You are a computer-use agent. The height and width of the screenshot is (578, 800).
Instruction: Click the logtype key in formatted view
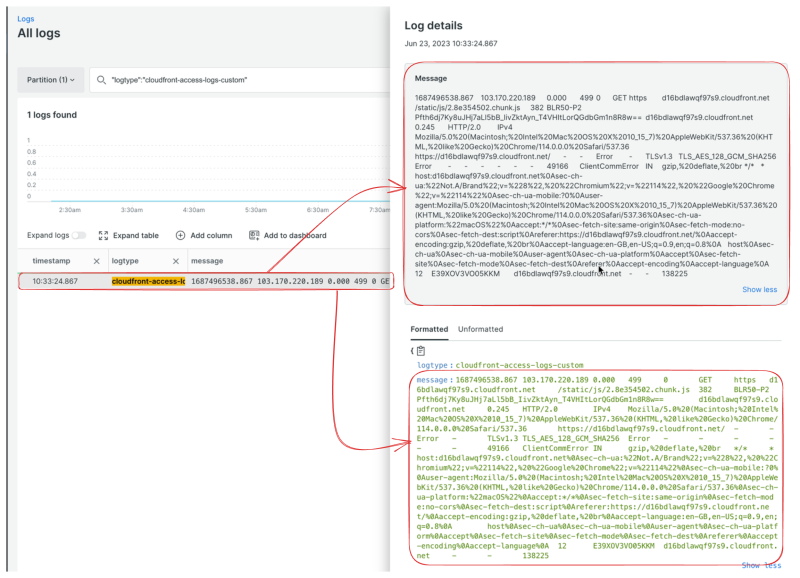440,366
